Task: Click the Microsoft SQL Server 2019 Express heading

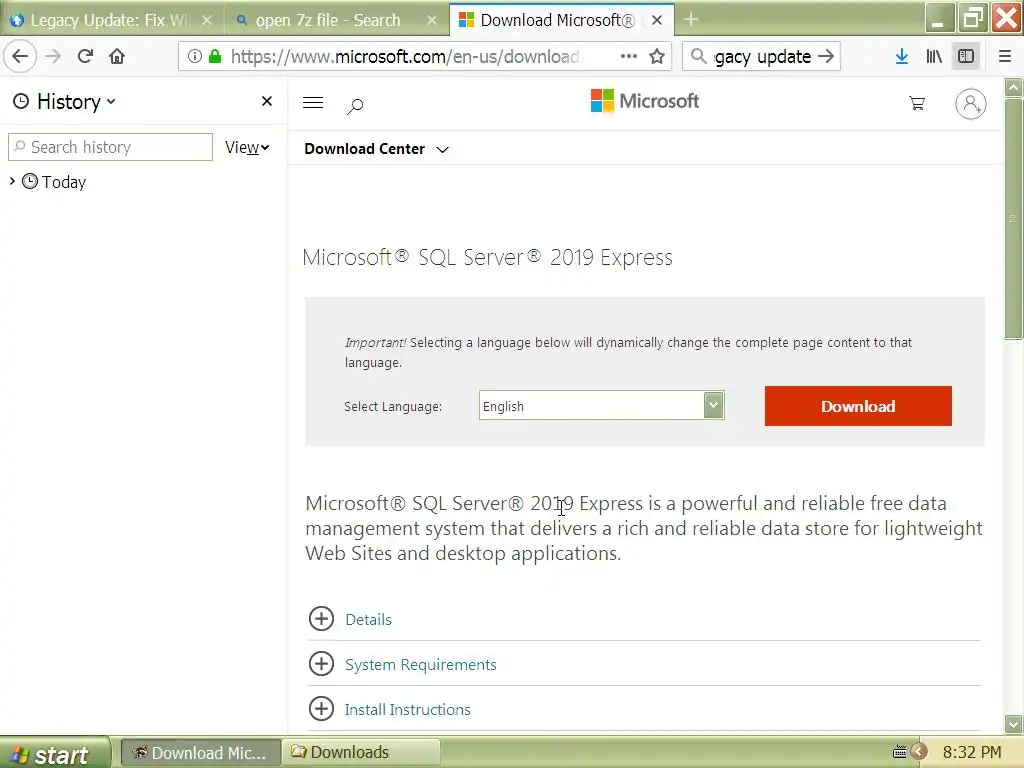Action: coord(487,257)
